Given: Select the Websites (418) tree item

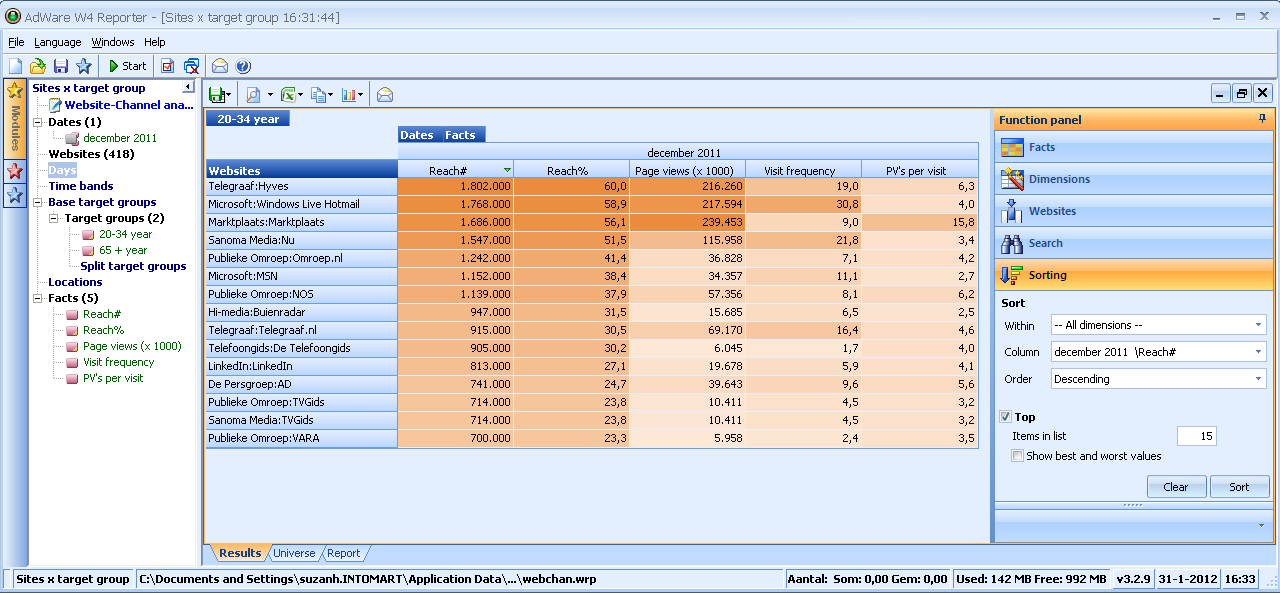Looking at the screenshot, I should (x=91, y=154).
